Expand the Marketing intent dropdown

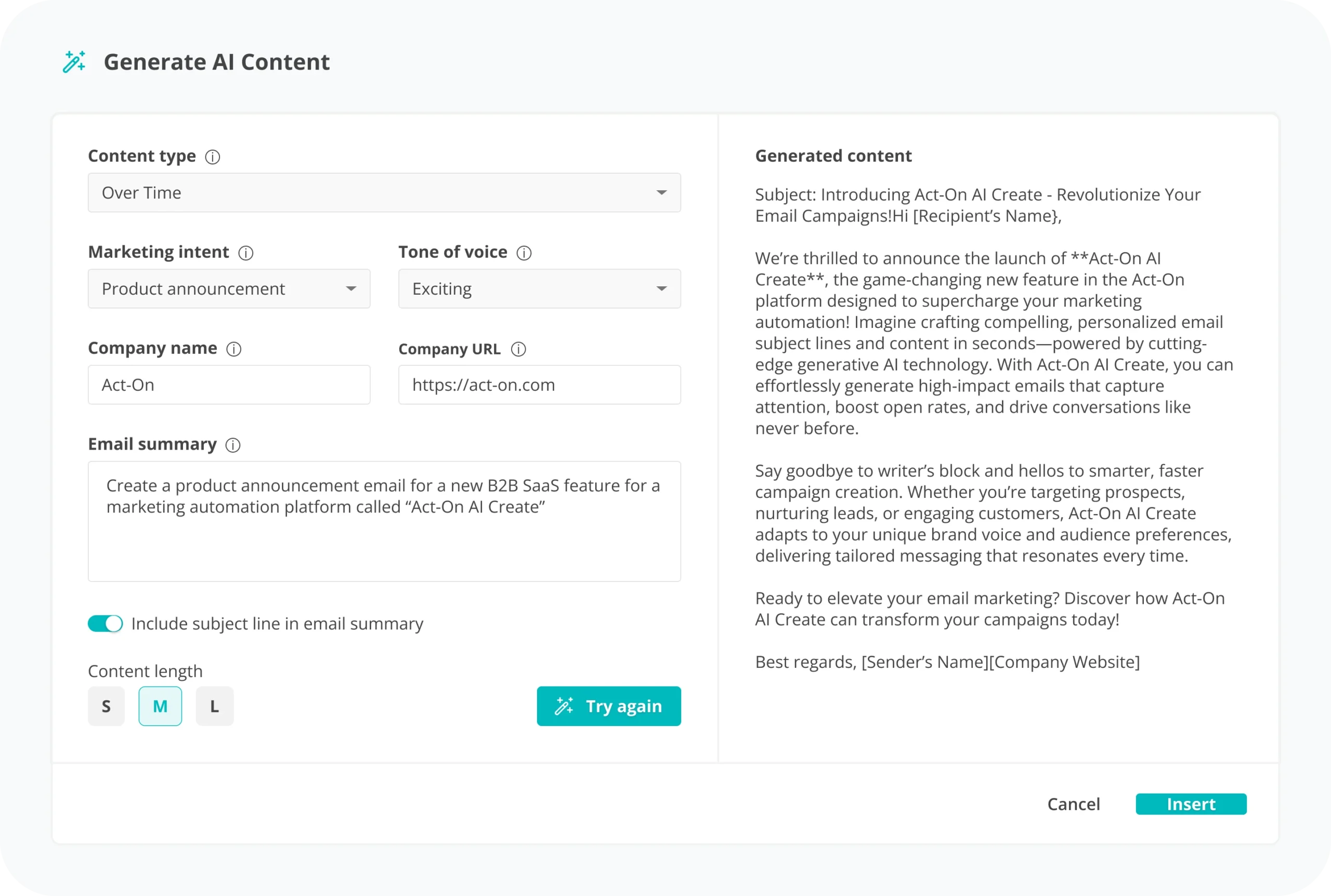coord(229,288)
